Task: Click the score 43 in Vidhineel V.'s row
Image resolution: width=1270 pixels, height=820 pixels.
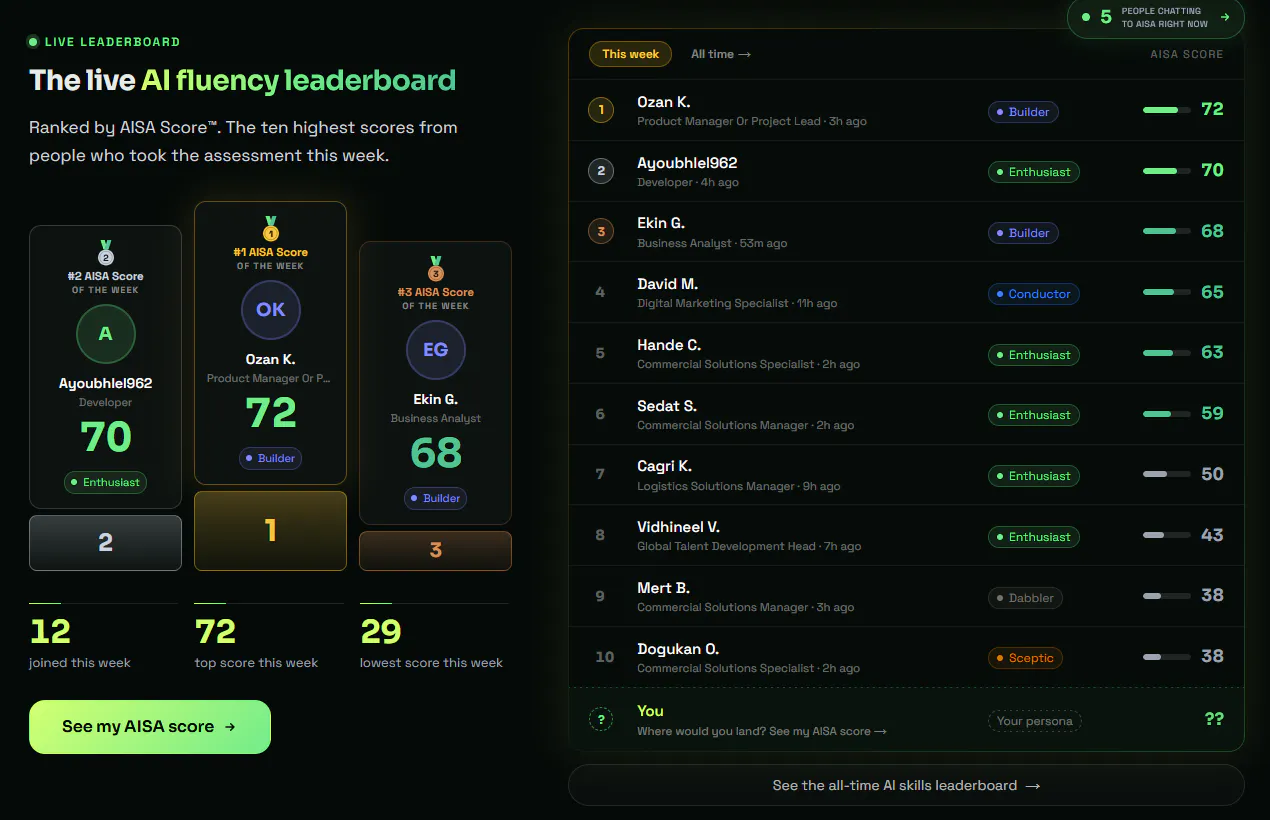Action: (x=1212, y=535)
